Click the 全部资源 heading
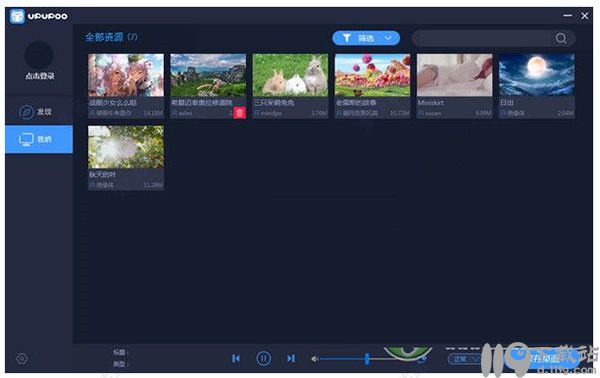This screenshot has width=600, height=378. tap(104, 37)
